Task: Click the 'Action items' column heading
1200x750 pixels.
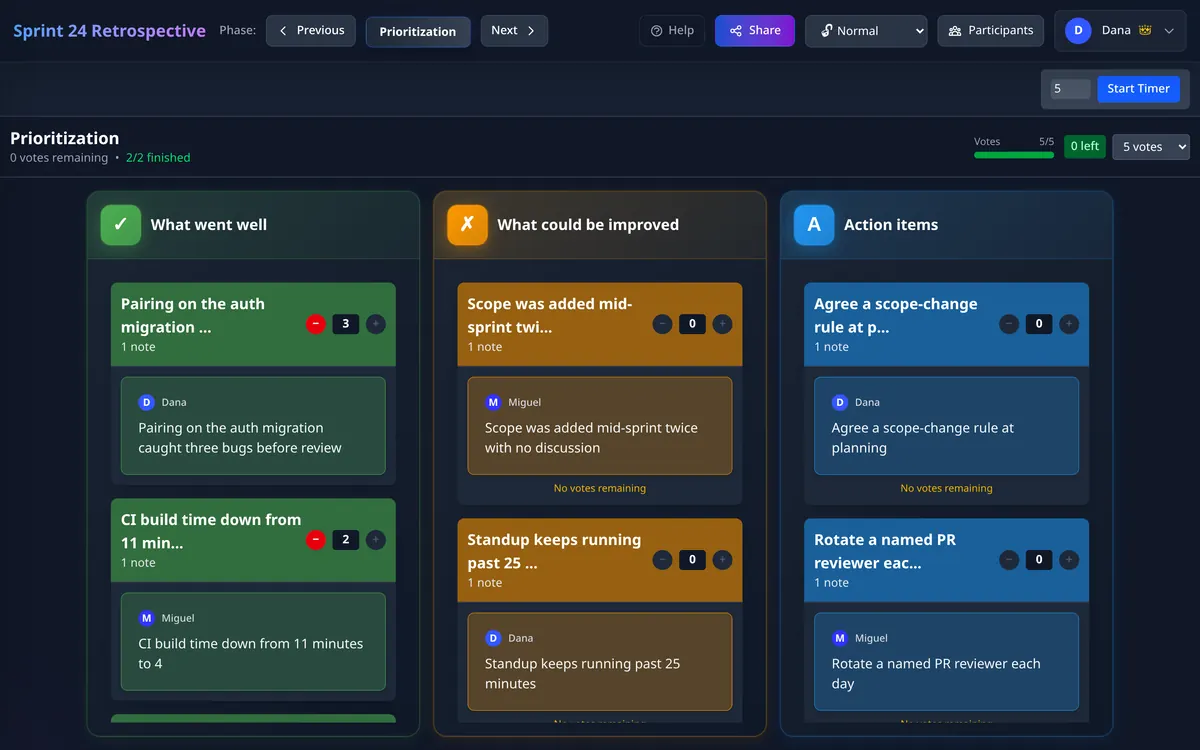Action: coord(891,225)
